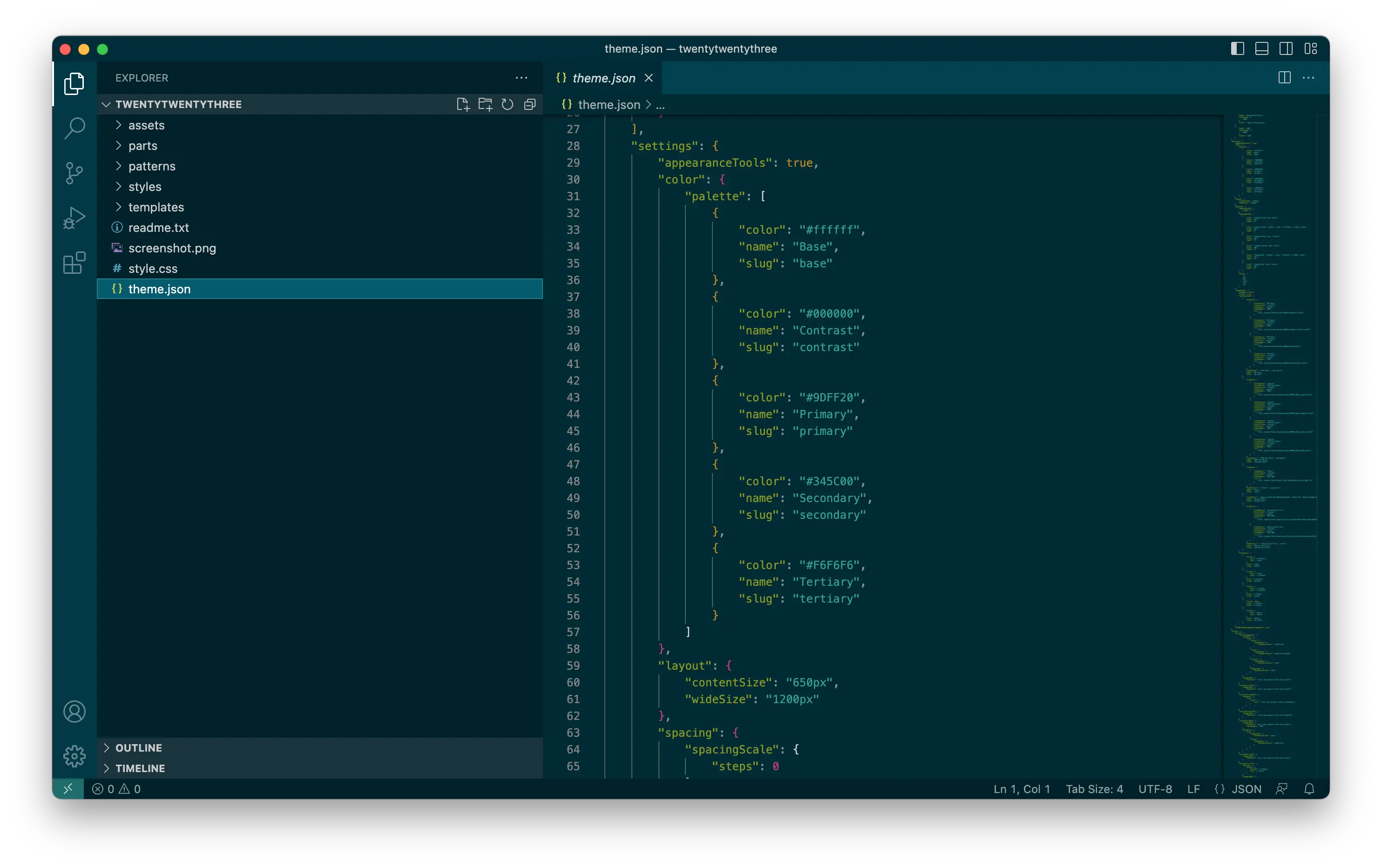Open the Manage settings gear
The width and height of the screenshot is (1382, 868).
click(x=74, y=756)
